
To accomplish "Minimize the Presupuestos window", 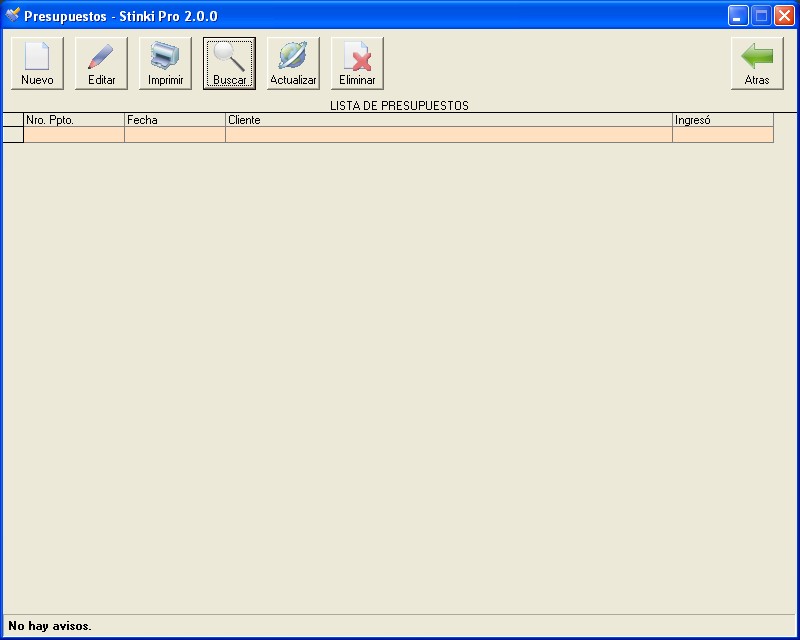I will coord(738,16).
